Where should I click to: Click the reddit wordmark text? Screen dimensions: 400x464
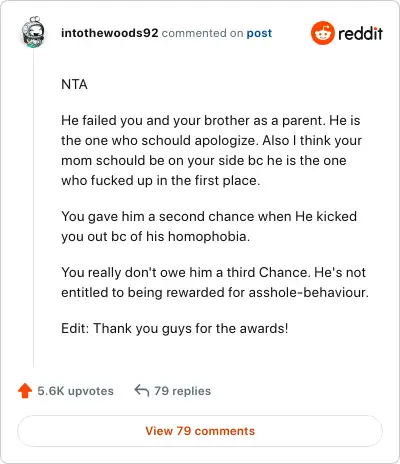[x=360, y=34]
